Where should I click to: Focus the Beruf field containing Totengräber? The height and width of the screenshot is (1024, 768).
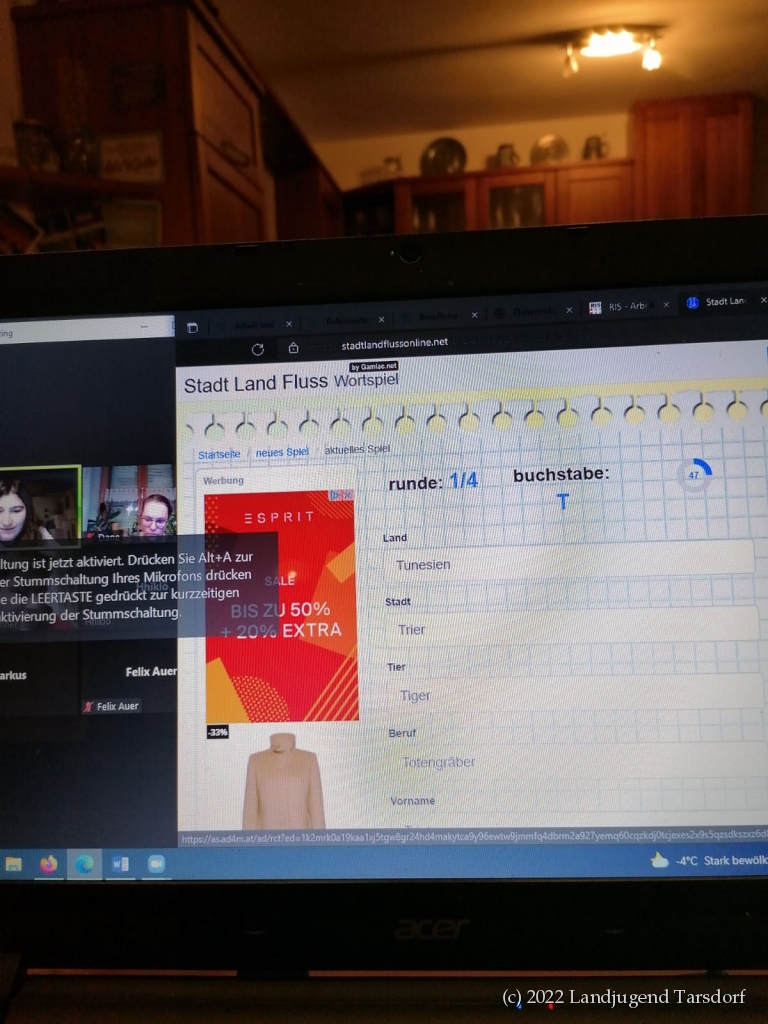pyautogui.click(x=578, y=760)
